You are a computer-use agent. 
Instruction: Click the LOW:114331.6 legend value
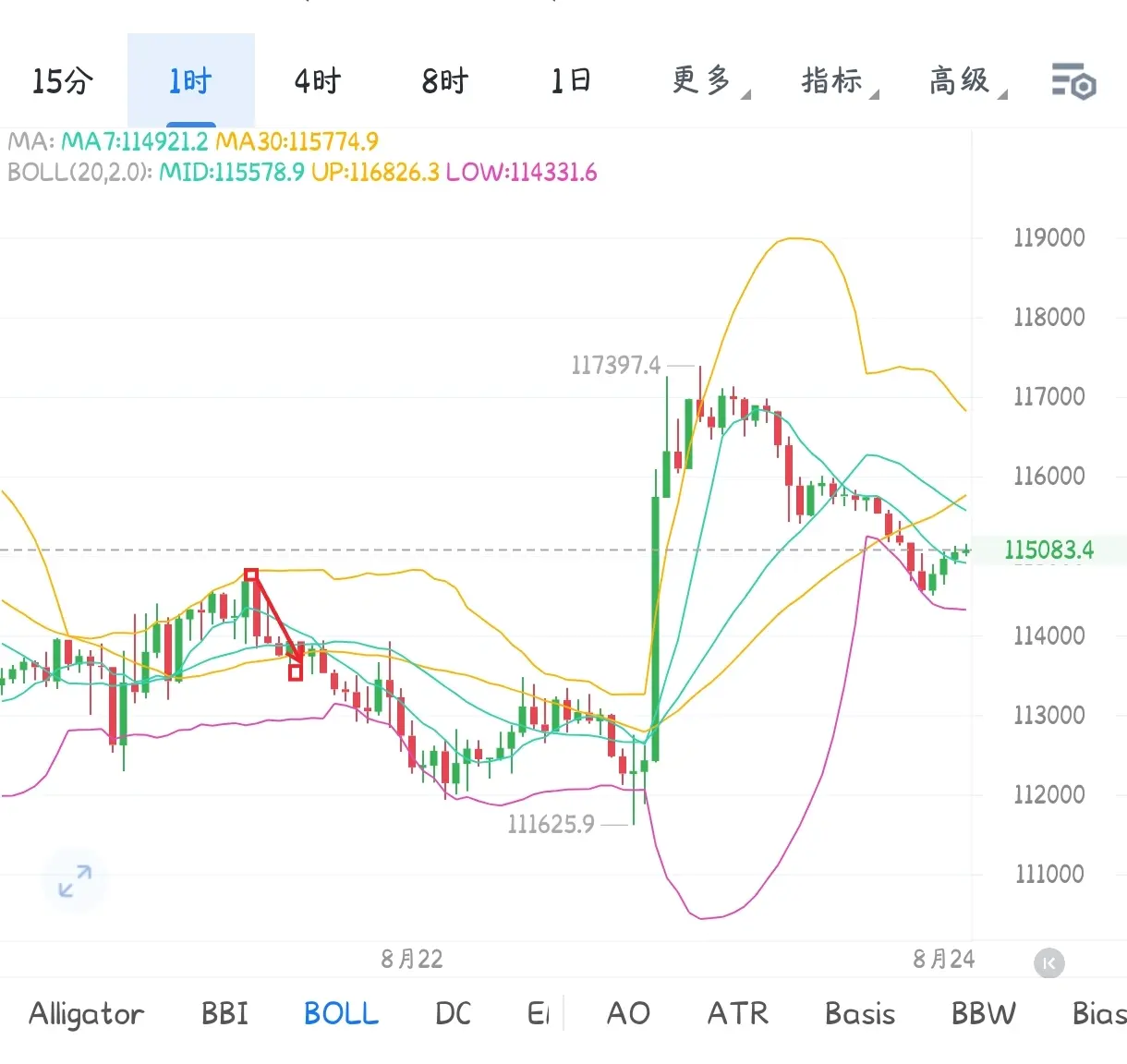tap(522, 173)
